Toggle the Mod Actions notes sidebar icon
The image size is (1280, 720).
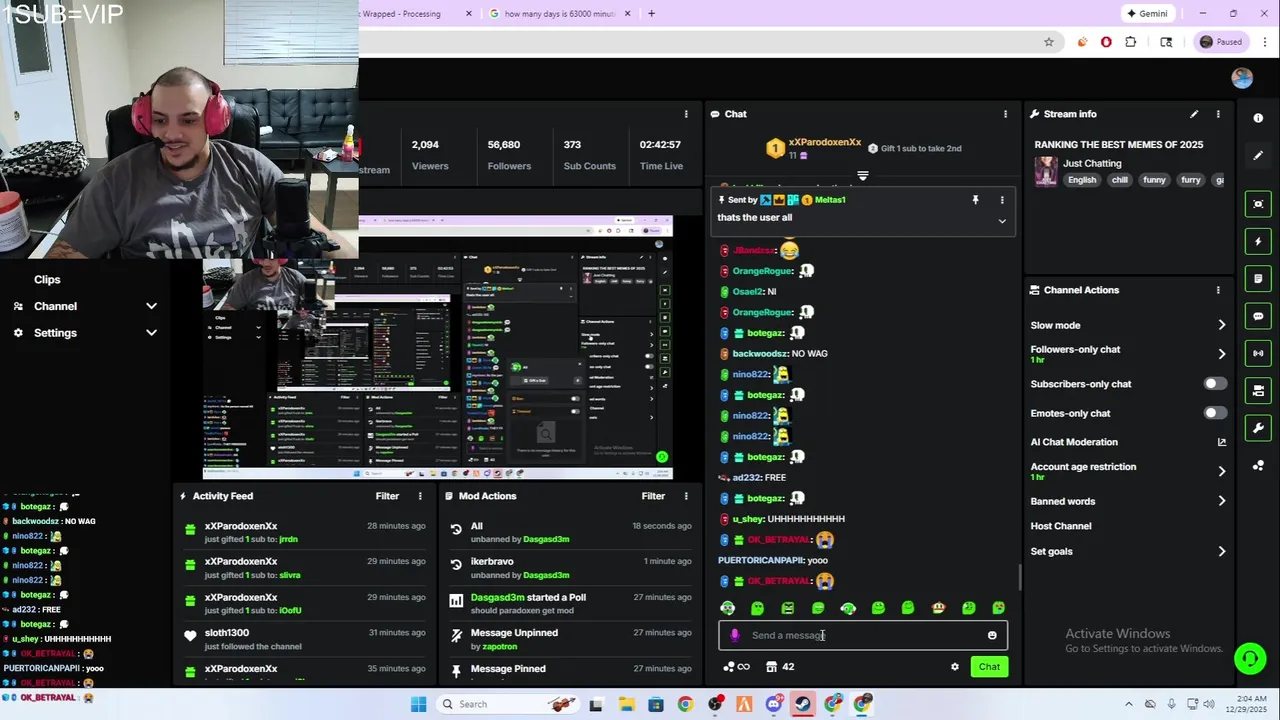click(x=1258, y=278)
